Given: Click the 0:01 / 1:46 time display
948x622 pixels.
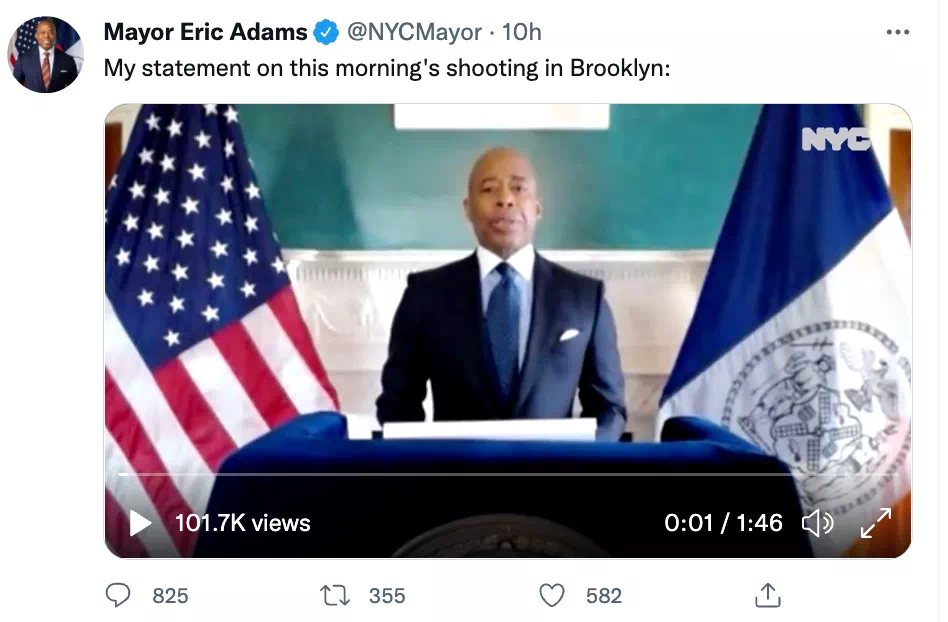Looking at the screenshot, I should point(723,523).
